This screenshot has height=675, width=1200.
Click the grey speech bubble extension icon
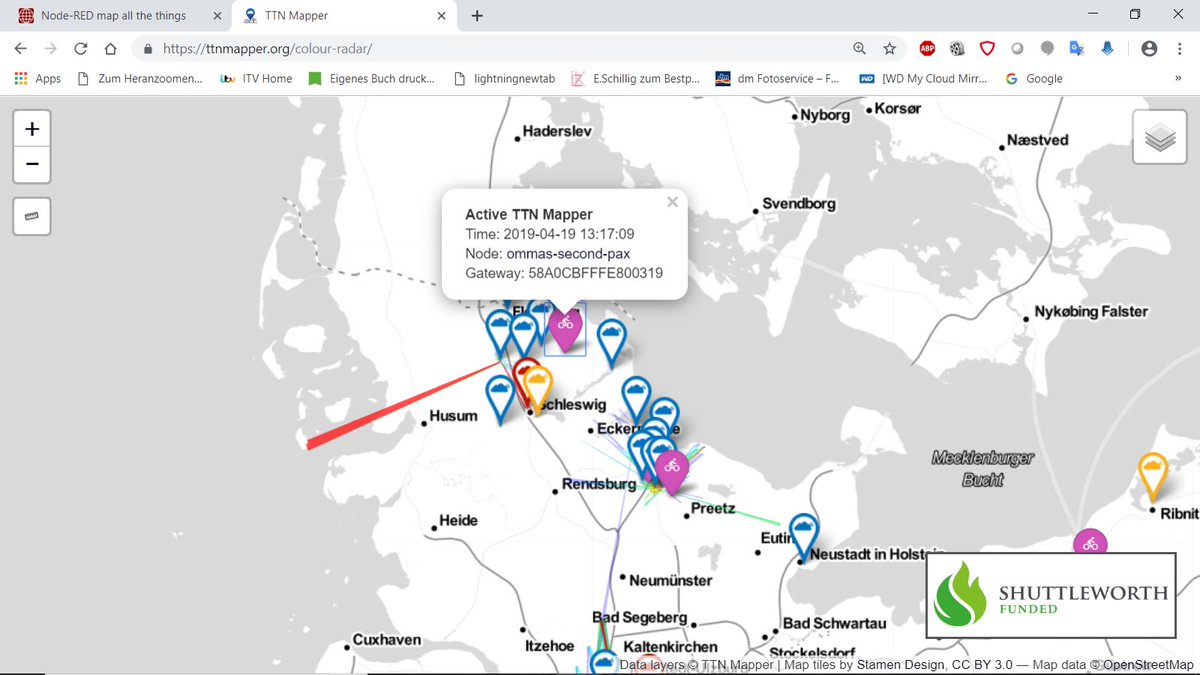coord(1047,48)
